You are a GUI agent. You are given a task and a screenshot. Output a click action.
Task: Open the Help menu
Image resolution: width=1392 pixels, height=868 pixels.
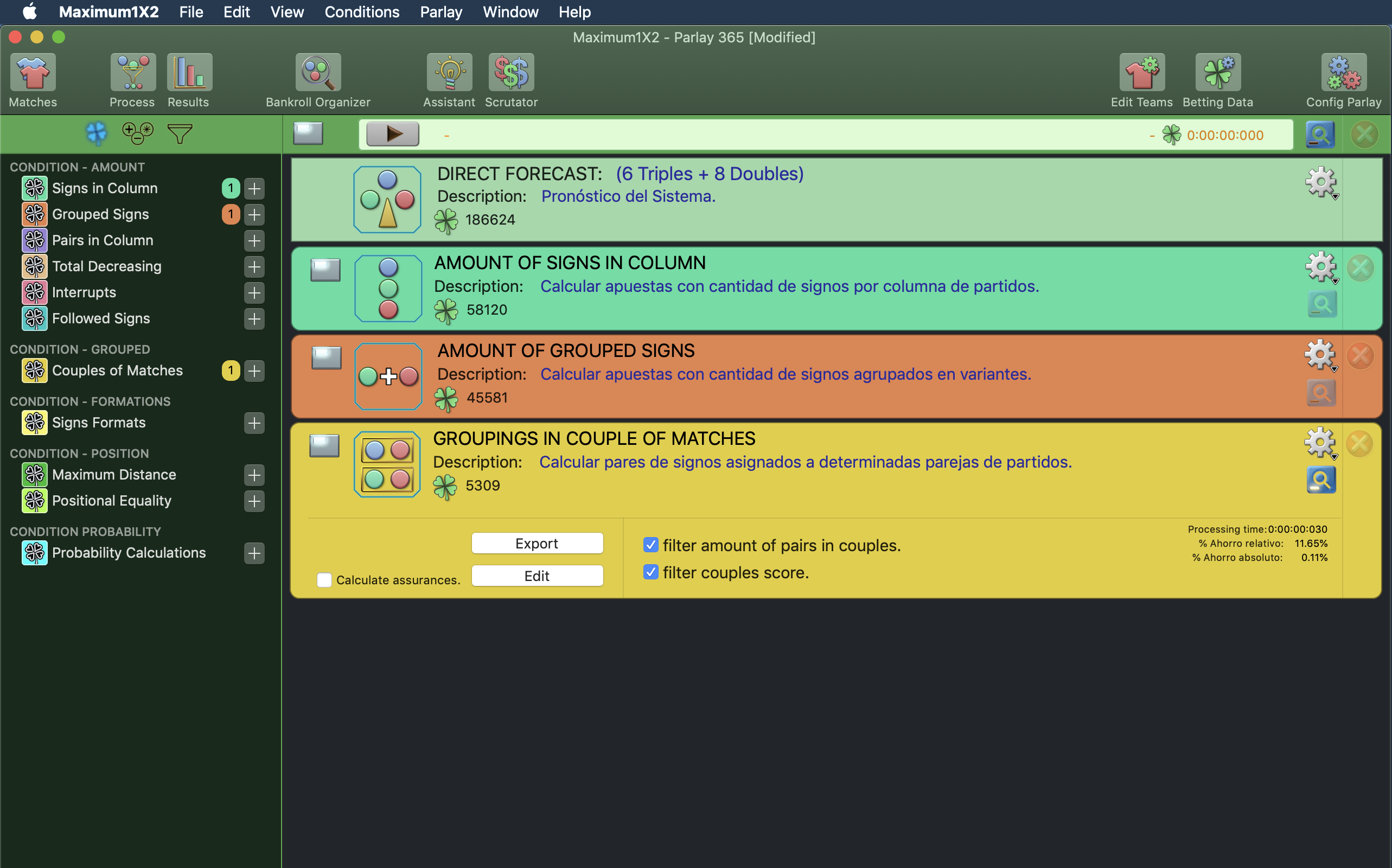point(574,11)
